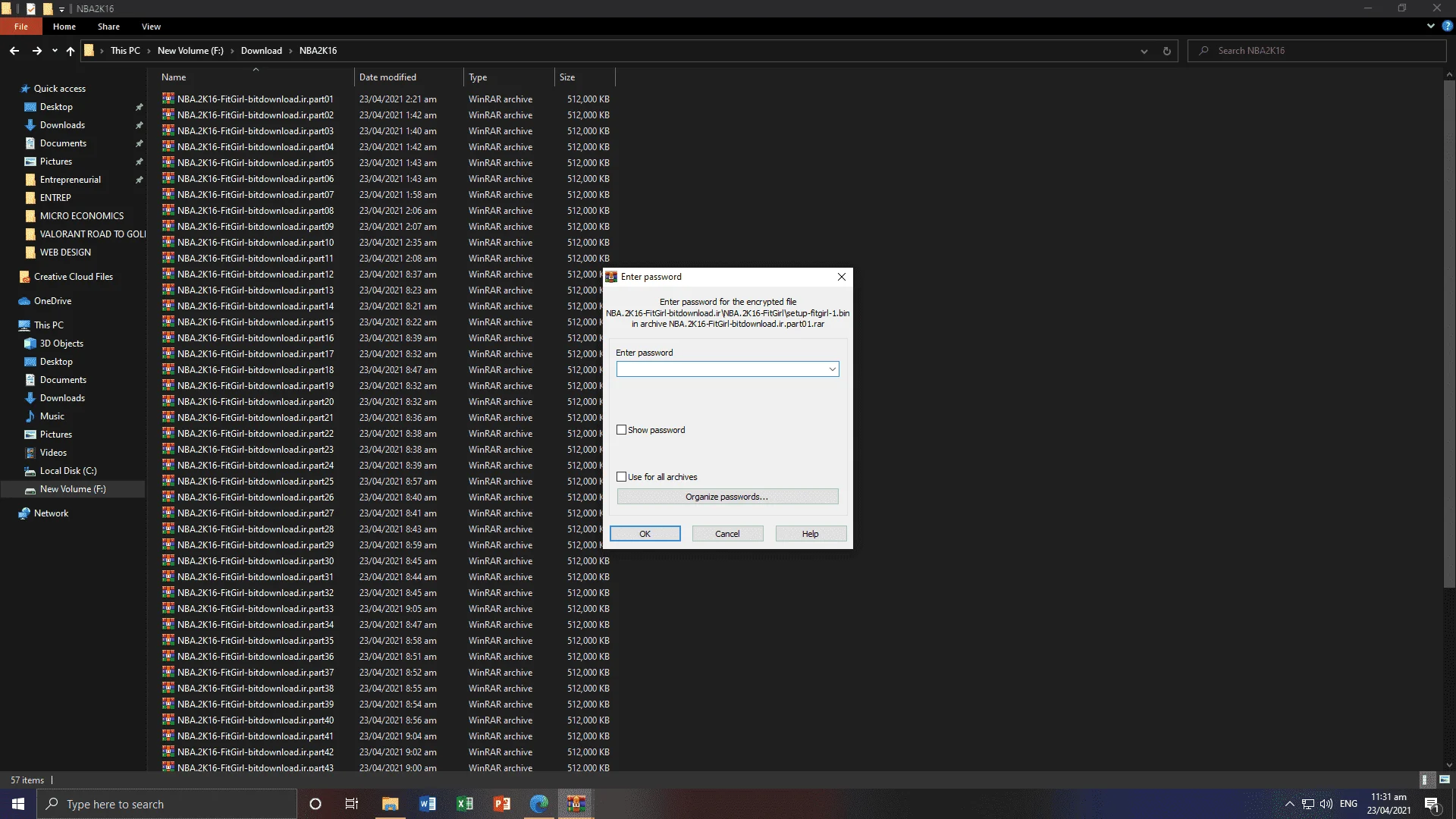Select file ending in part20
The image size is (1456, 819).
tap(256, 402)
